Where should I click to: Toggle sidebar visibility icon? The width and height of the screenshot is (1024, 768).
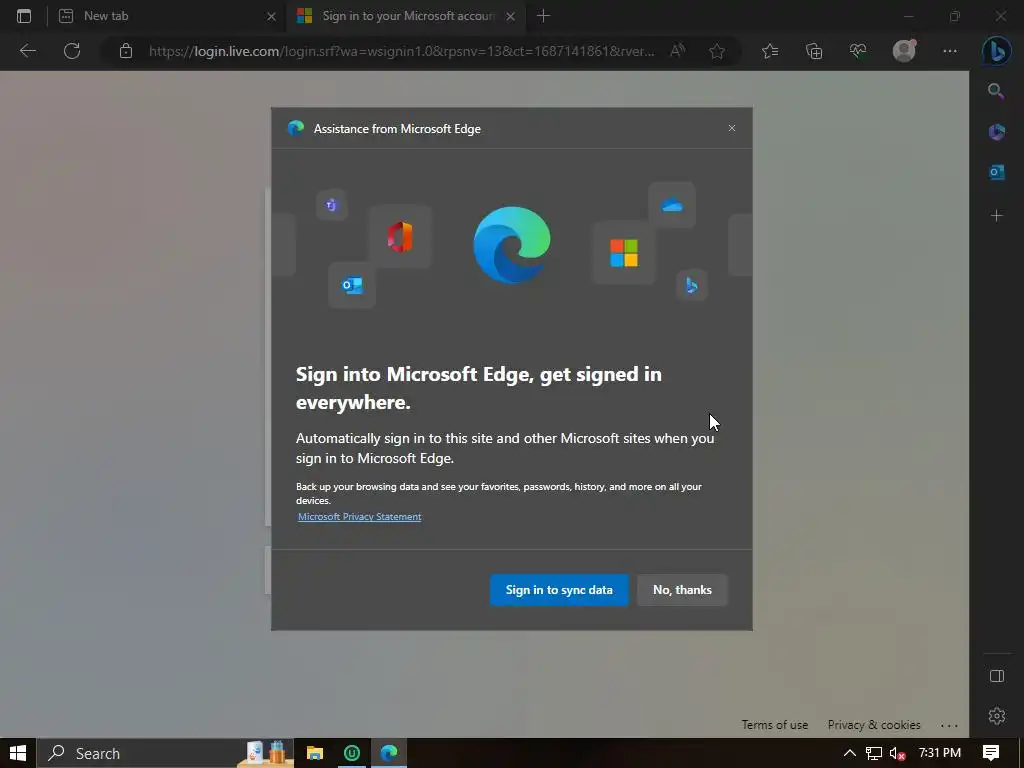tap(997, 676)
